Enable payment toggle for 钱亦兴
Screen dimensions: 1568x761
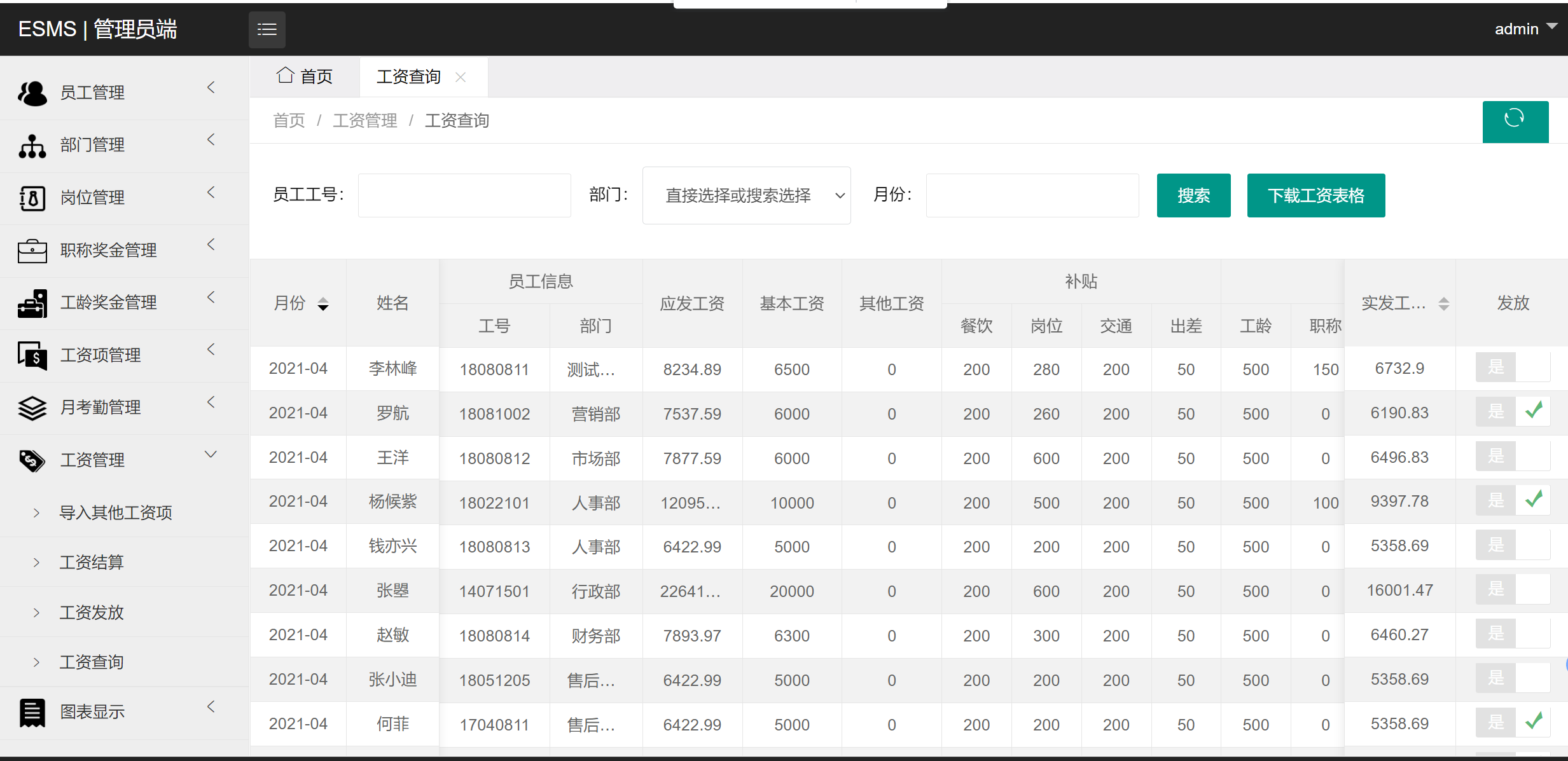1513,545
